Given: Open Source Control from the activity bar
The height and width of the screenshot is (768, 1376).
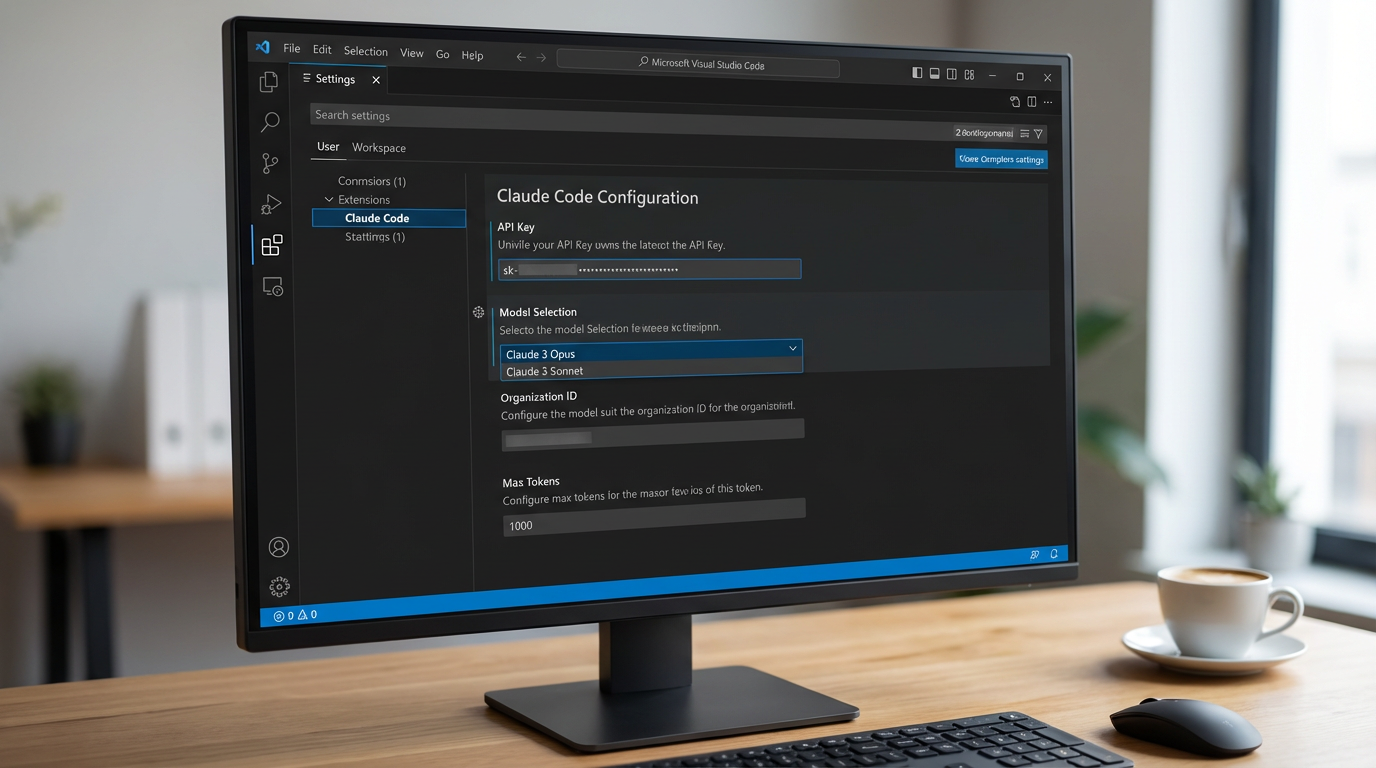Looking at the screenshot, I should (x=268, y=162).
